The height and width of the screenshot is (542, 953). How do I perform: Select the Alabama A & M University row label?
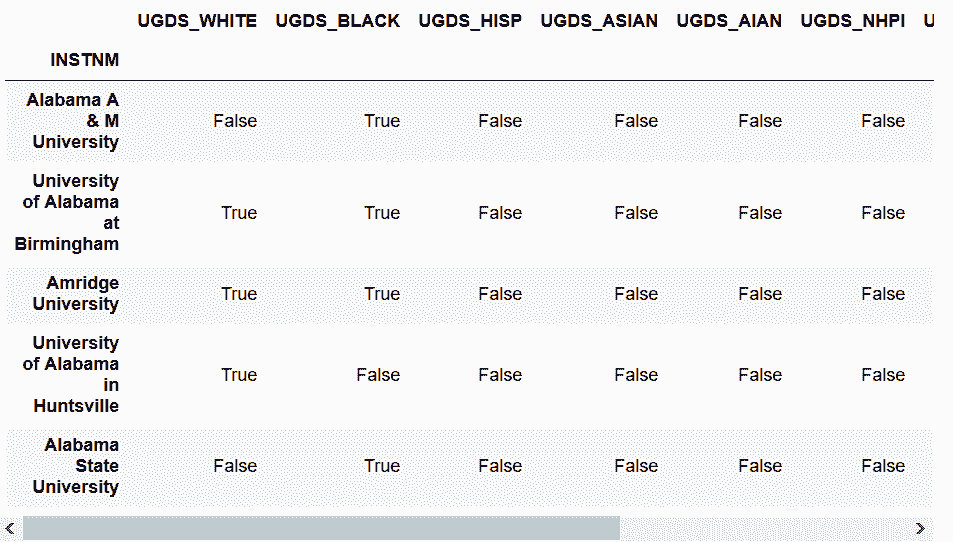[x=73, y=121]
